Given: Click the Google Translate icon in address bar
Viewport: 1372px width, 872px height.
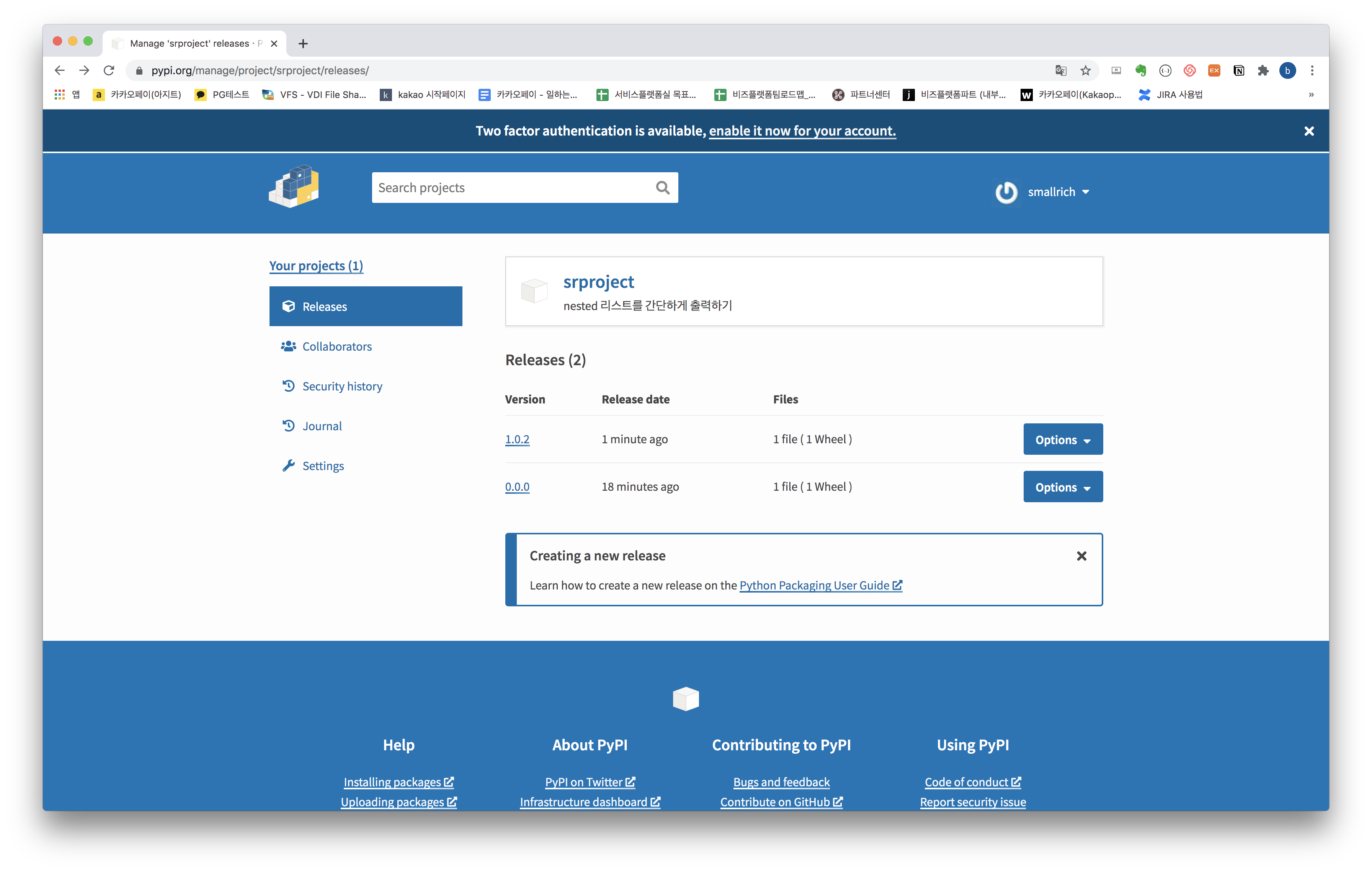Looking at the screenshot, I should pos(1060,71).
